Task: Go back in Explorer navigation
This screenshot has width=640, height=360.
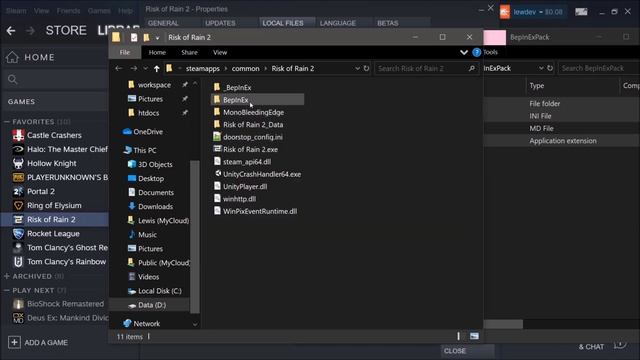Action: tap(119, 69)
